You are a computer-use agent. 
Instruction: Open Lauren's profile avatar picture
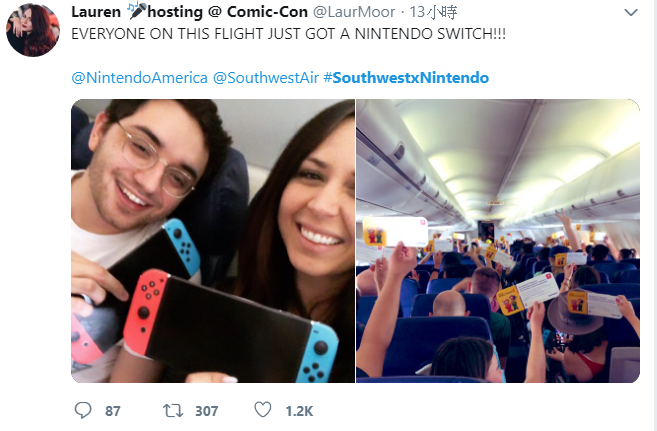[33, 30]
